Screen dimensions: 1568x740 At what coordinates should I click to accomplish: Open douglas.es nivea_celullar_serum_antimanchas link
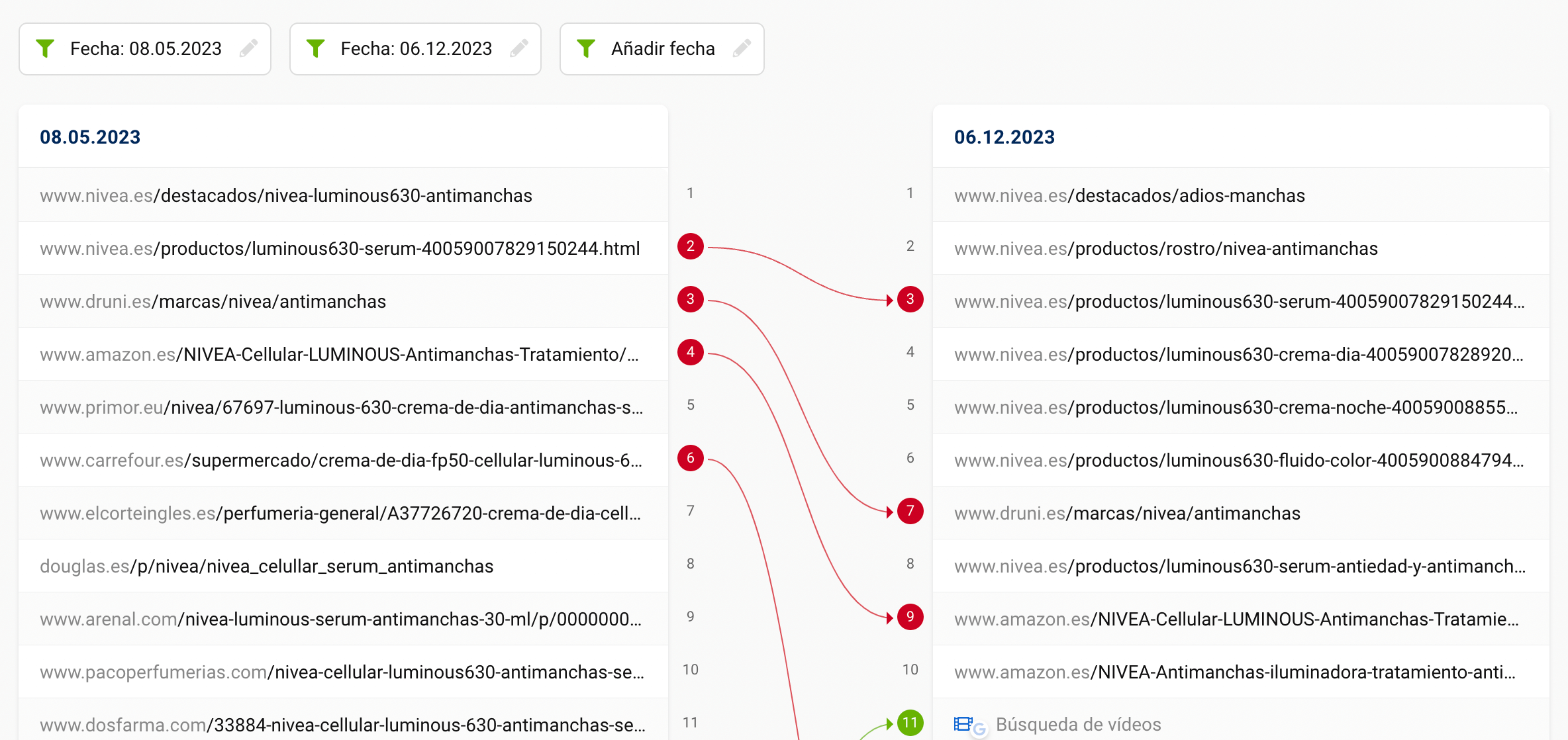pos(266,567)
